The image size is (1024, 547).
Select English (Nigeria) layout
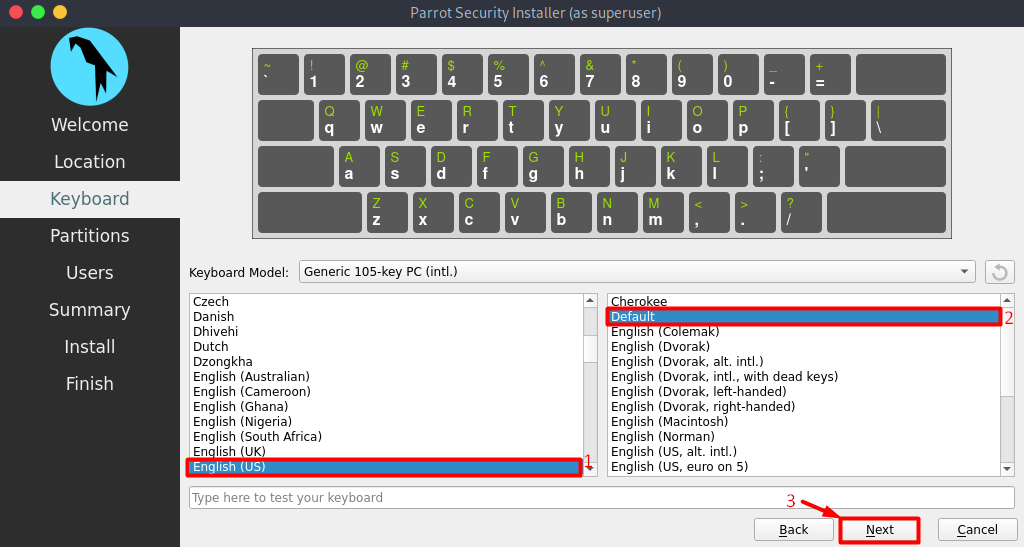point(387,422)
